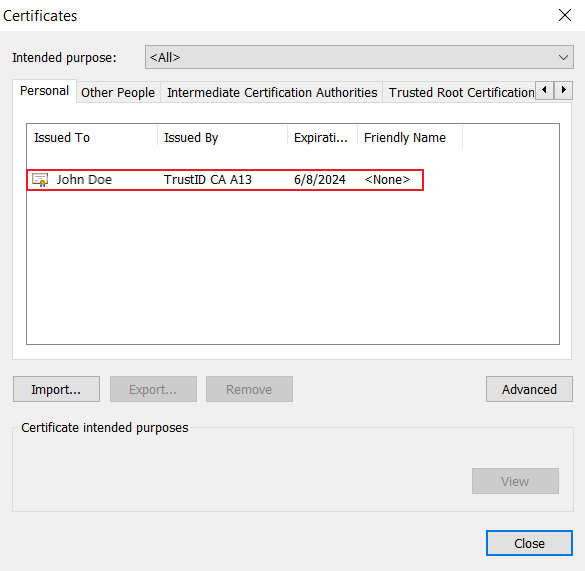
Task: Click the Import... button
Action: (56, 389)
